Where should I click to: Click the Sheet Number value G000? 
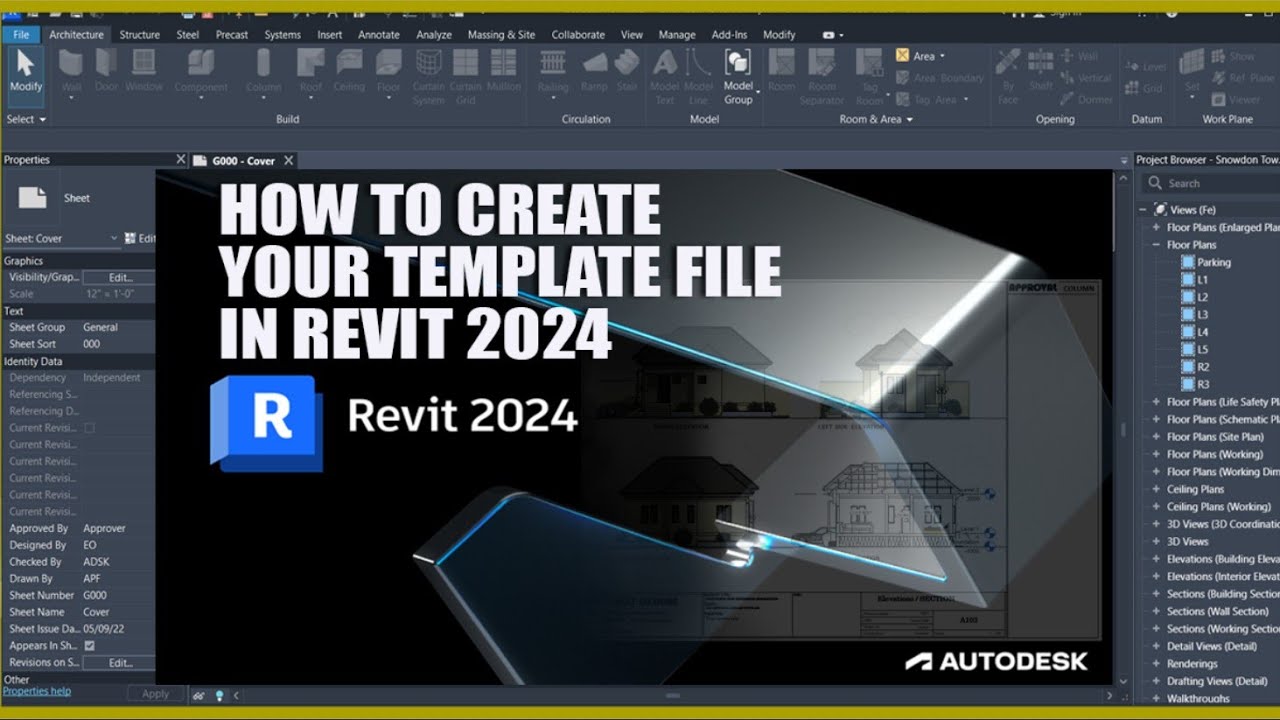click(95, 595)
